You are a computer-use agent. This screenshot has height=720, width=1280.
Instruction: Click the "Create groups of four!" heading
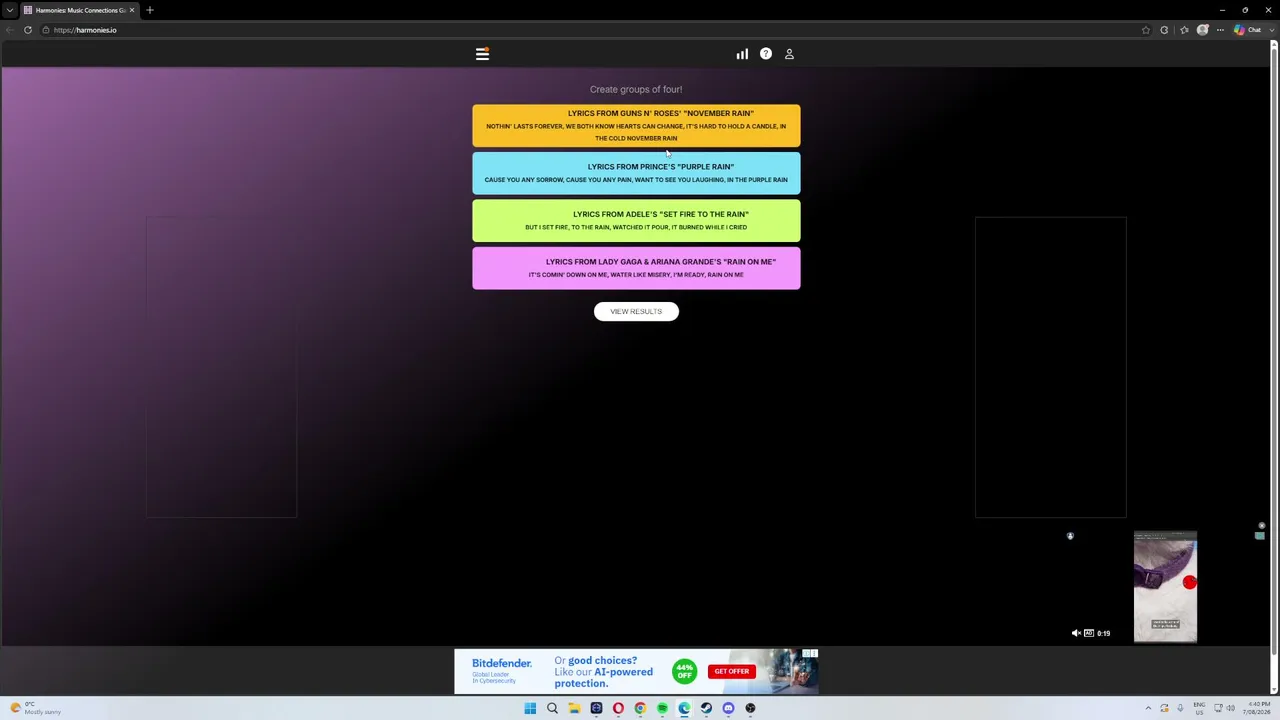[x=636, y=89]
